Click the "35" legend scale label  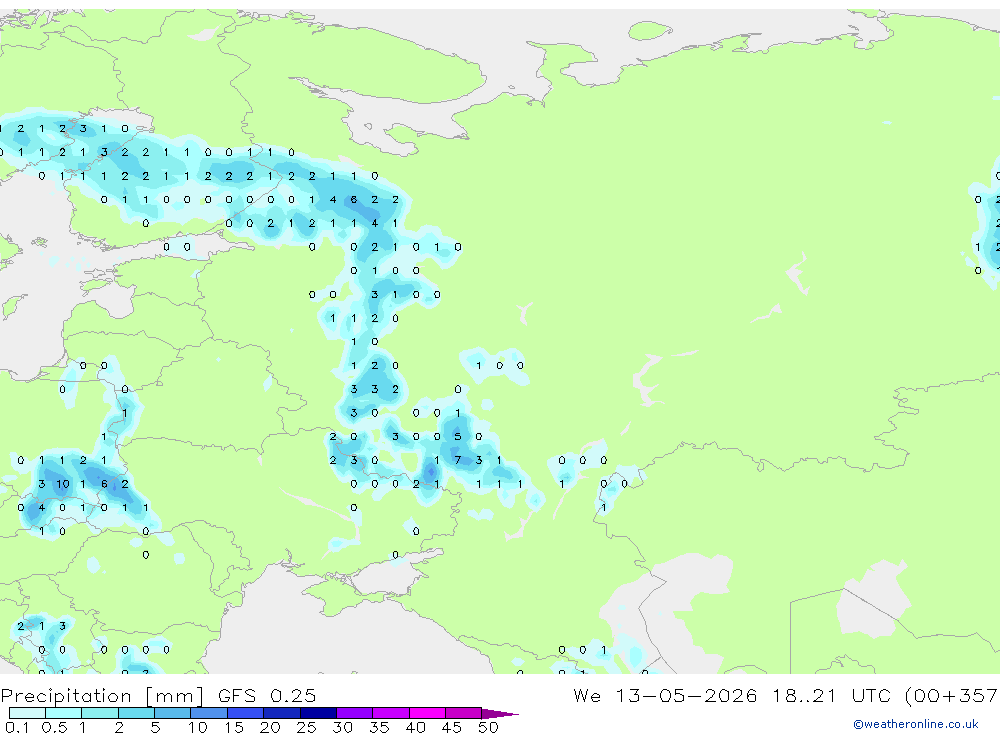click(379, 727)
